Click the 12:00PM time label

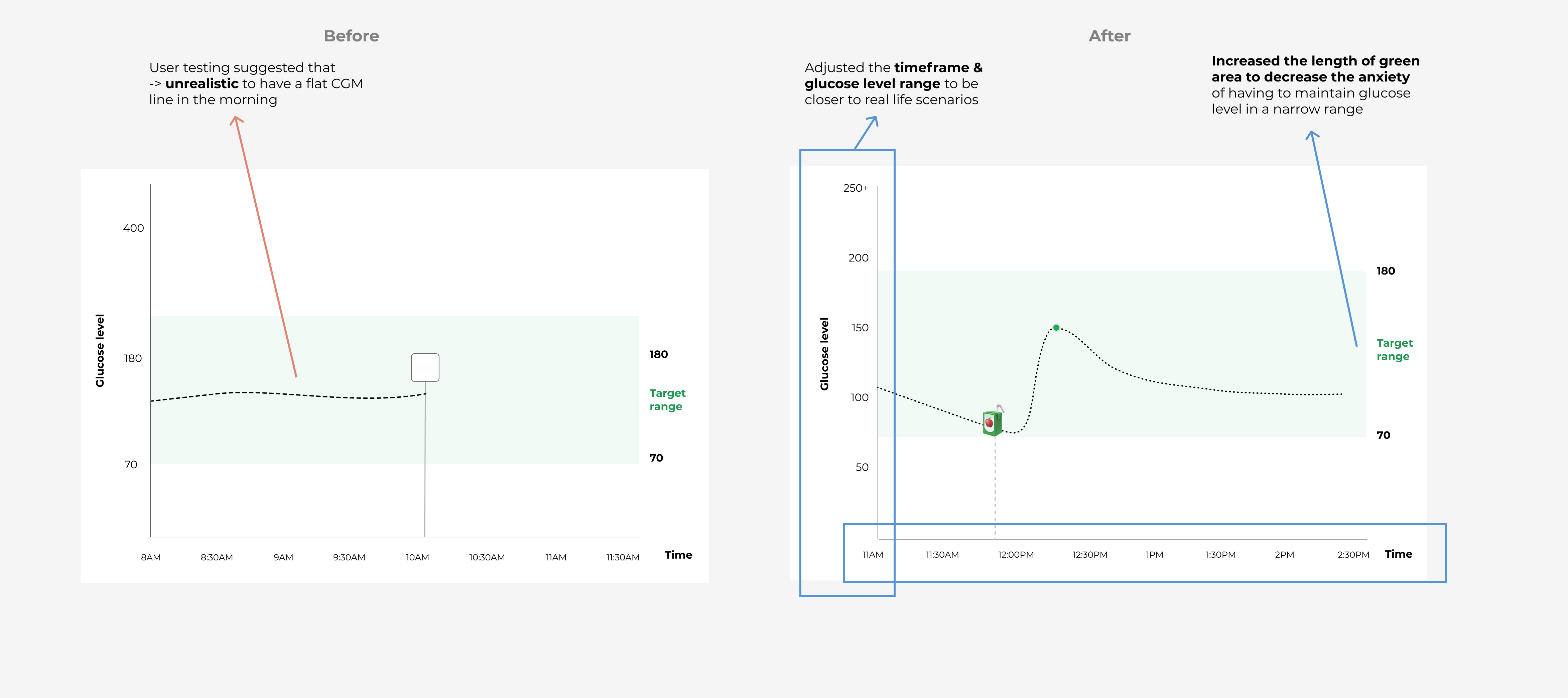[x=1016, y=555]
